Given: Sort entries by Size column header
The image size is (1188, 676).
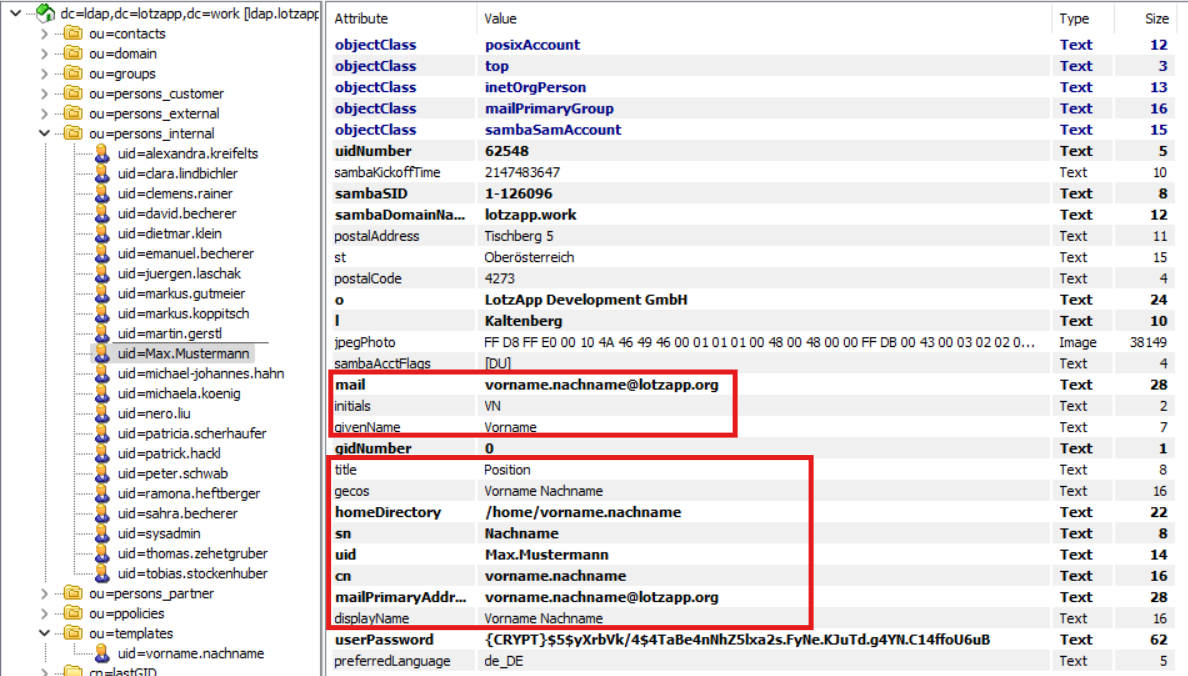Looking at the screenshot, I should (1156, 18).
